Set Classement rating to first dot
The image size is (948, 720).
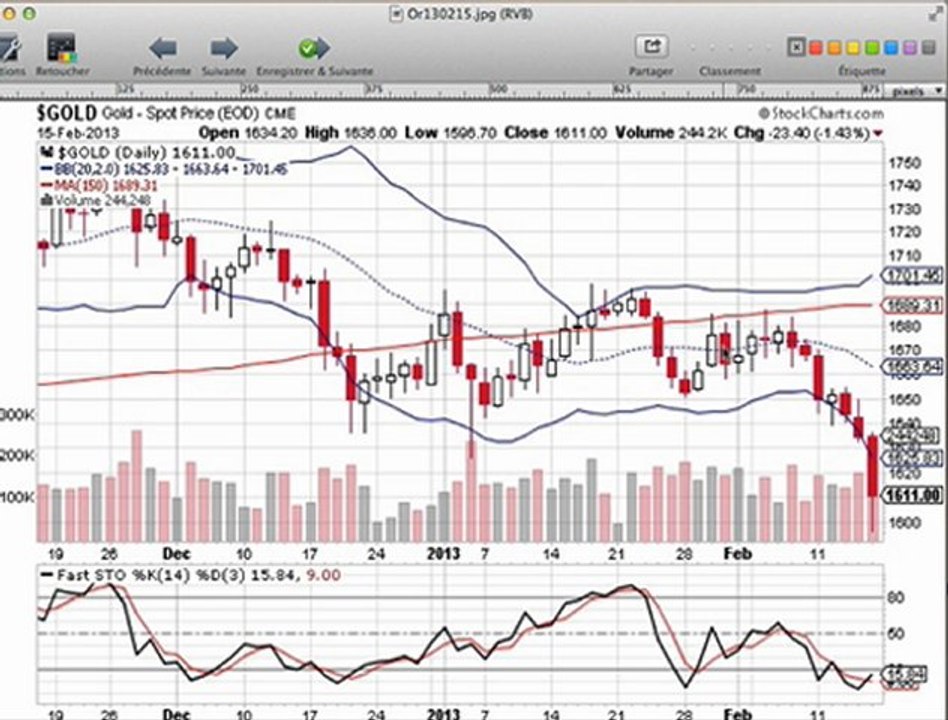[693, 47]
